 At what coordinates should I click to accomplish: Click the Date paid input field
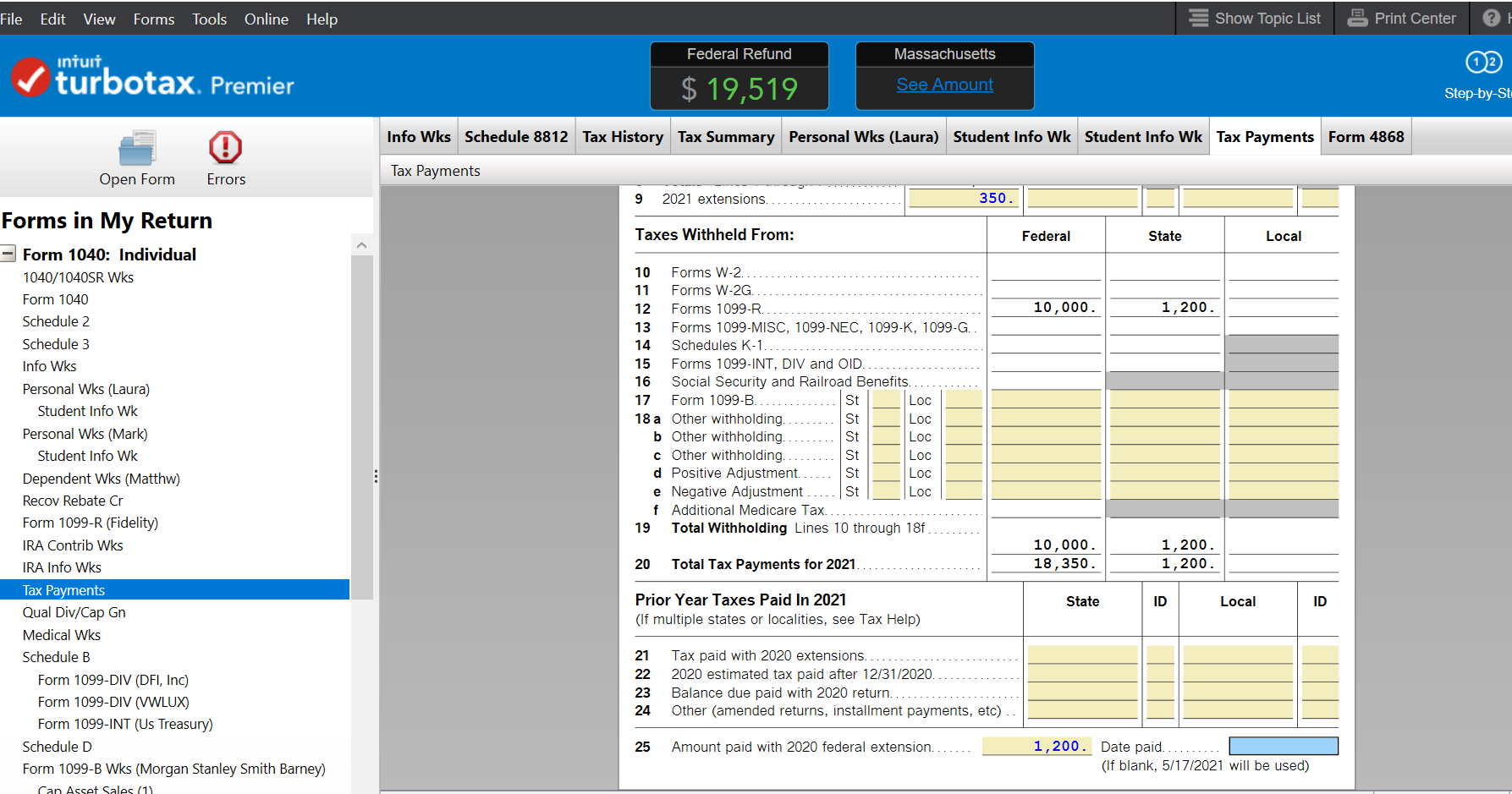[1283, 746]
